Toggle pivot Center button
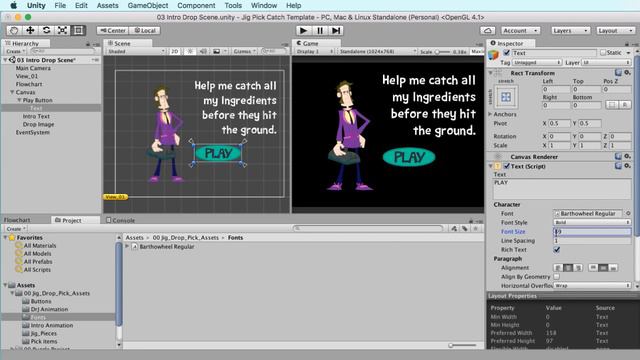The width and height of the screenshot is (640, 360). 113,31
